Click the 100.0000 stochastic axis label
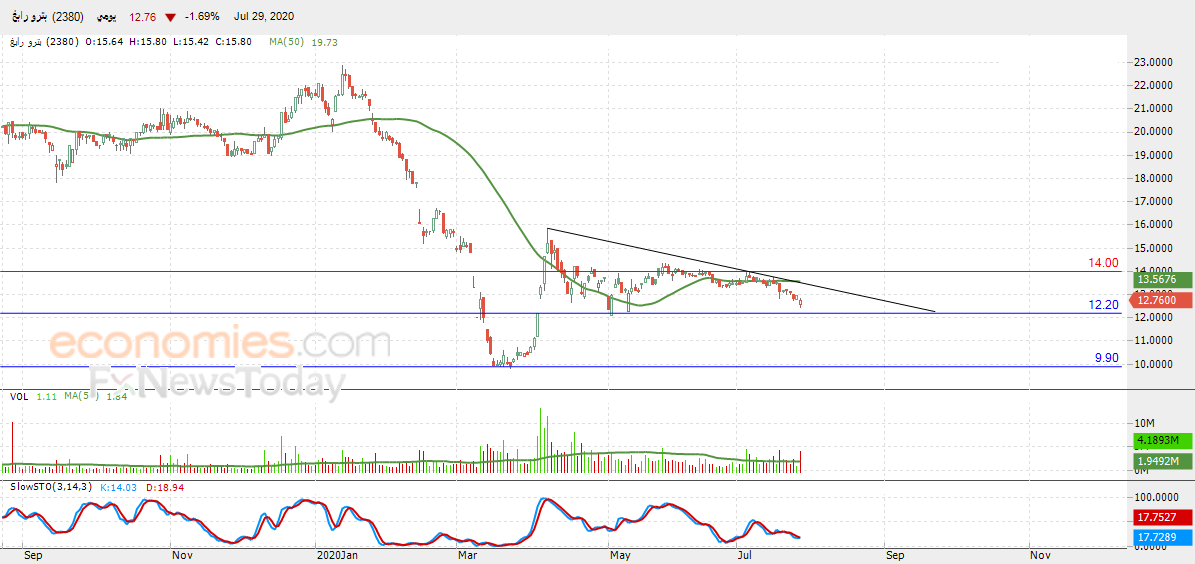 coord(1157,496)
